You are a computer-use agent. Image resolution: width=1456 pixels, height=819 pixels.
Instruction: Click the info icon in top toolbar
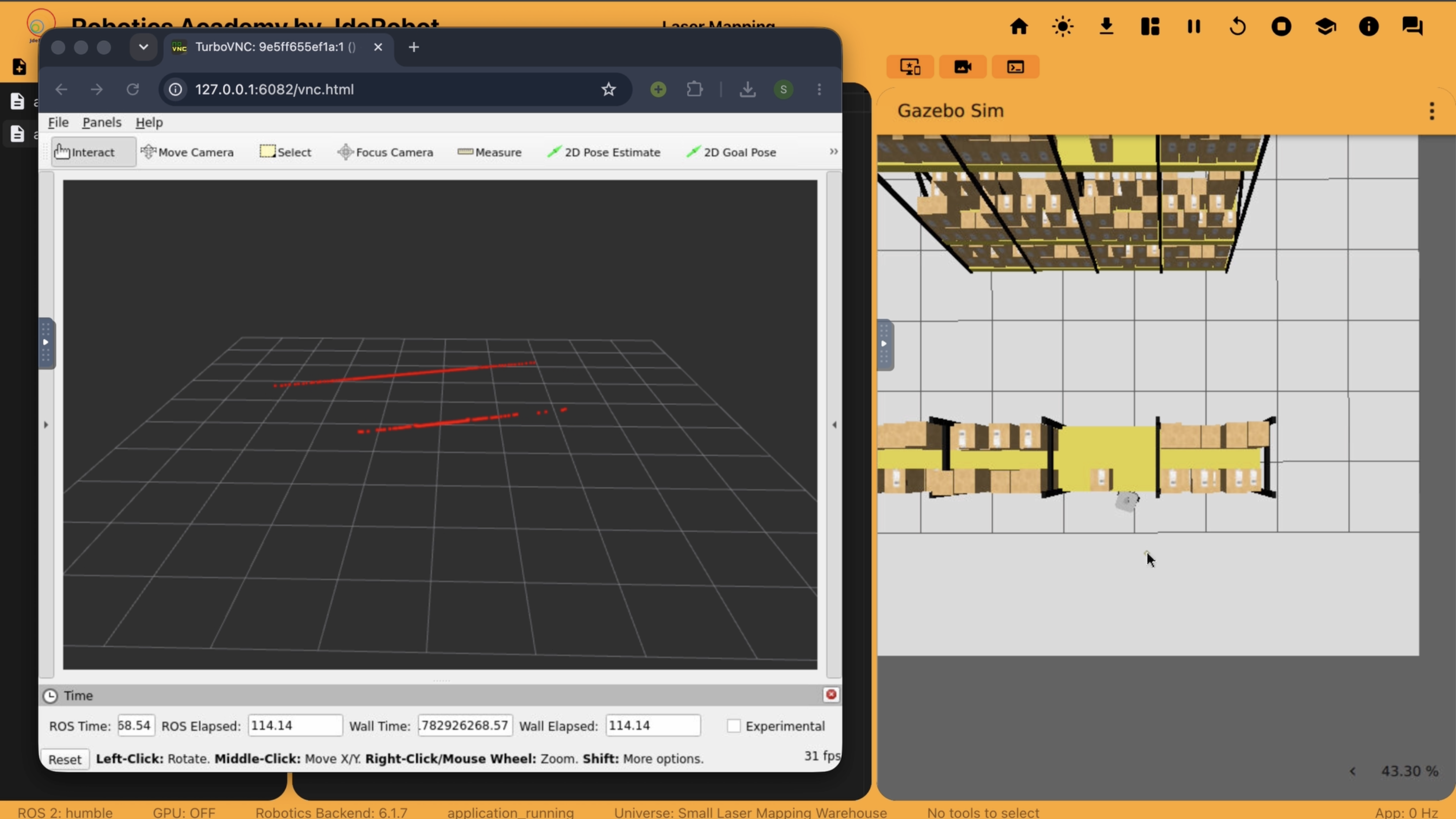point(1368,27)
